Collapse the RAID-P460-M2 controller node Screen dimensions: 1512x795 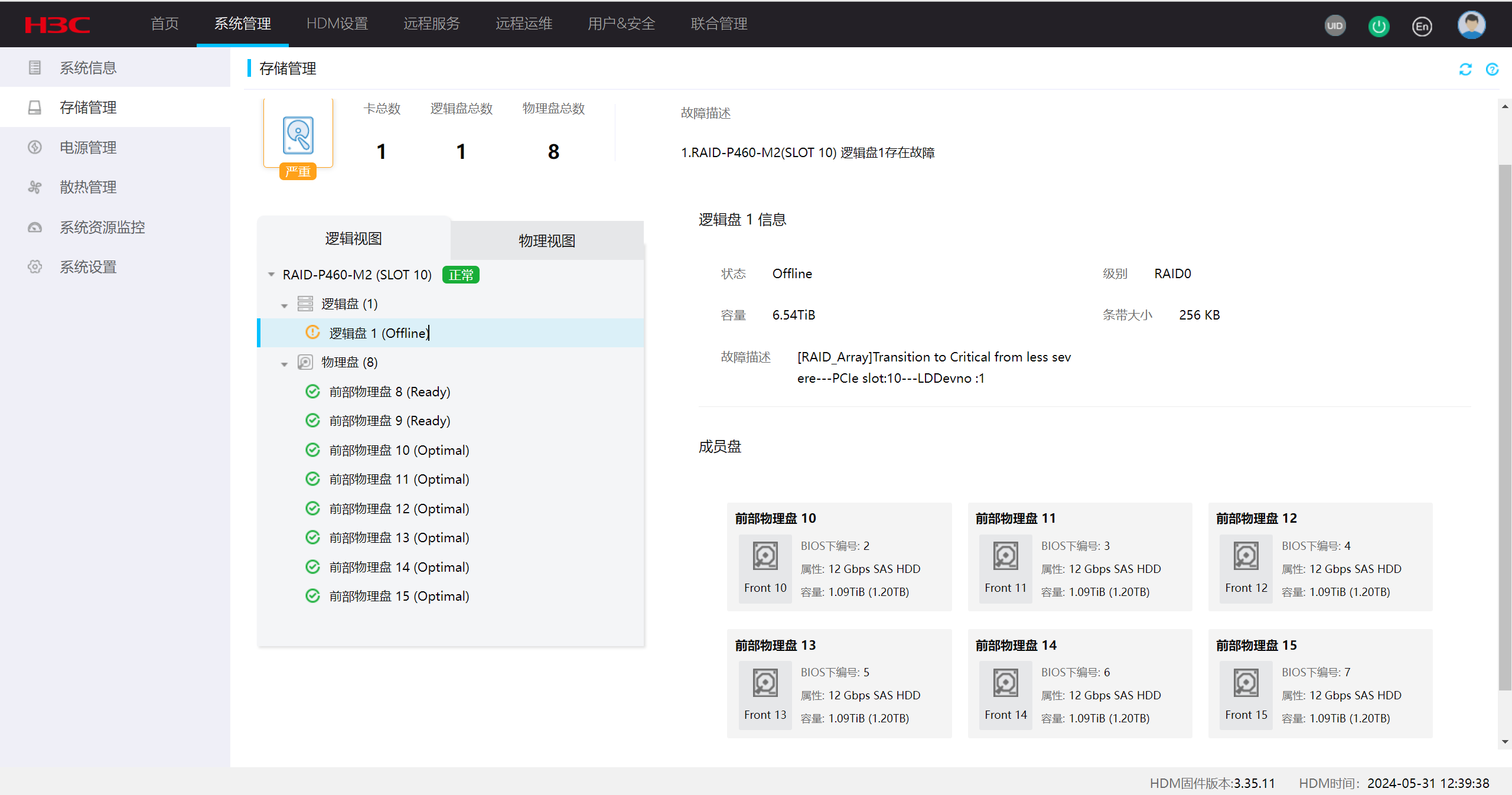(271, 275)
